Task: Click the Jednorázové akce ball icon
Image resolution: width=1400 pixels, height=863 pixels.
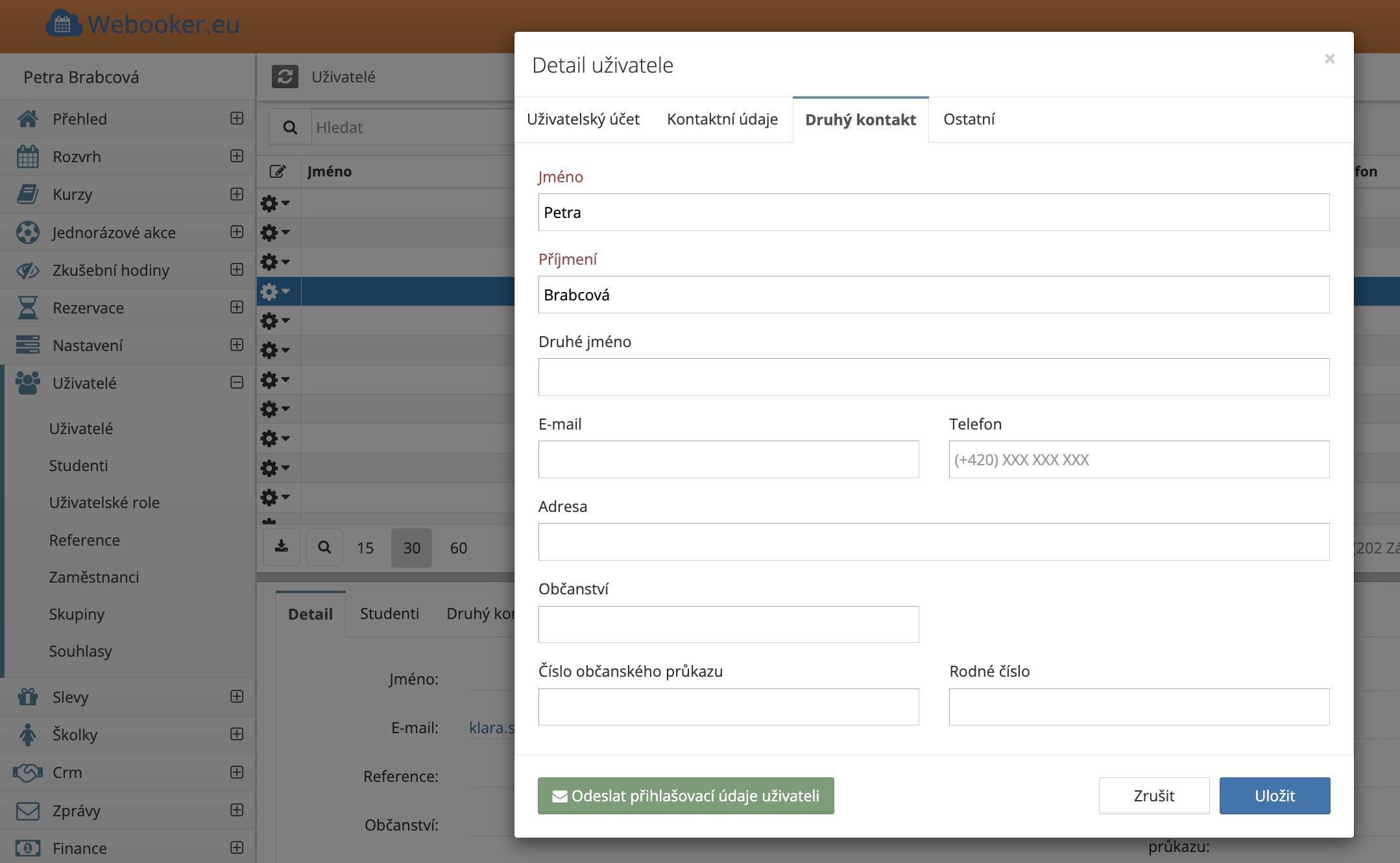Action: coord(27,232)
